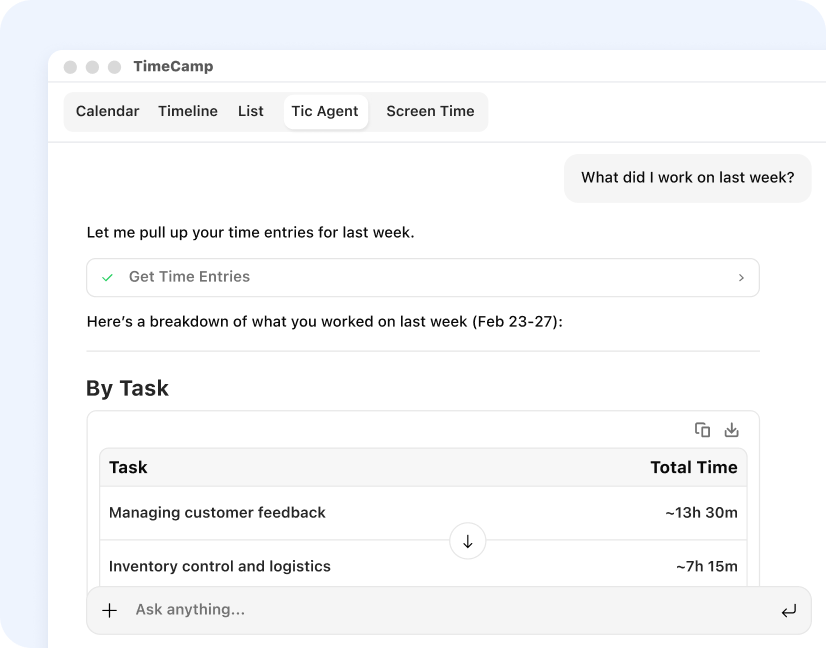Open the Calendar tab

point(107,111)
